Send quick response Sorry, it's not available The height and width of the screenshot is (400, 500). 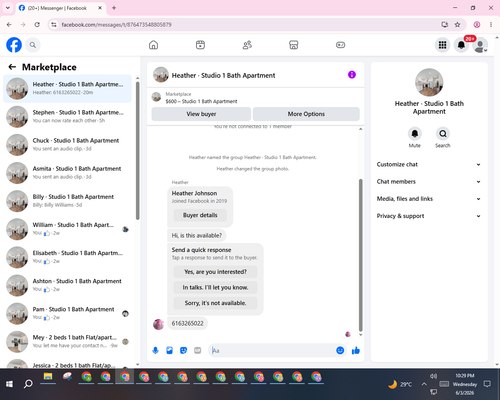[215, 303]
